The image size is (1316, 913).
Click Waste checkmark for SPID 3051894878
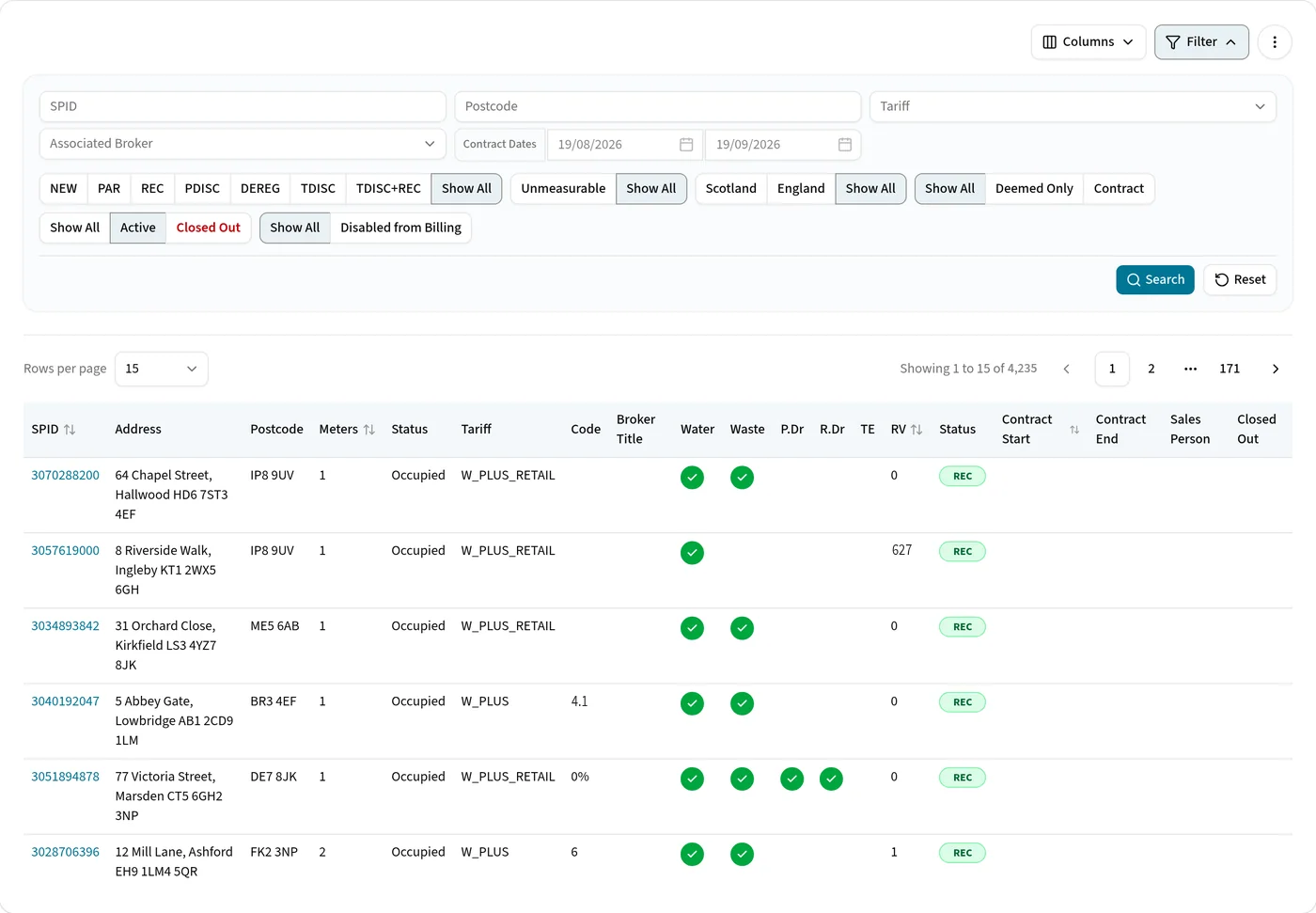tap(743, 779)
